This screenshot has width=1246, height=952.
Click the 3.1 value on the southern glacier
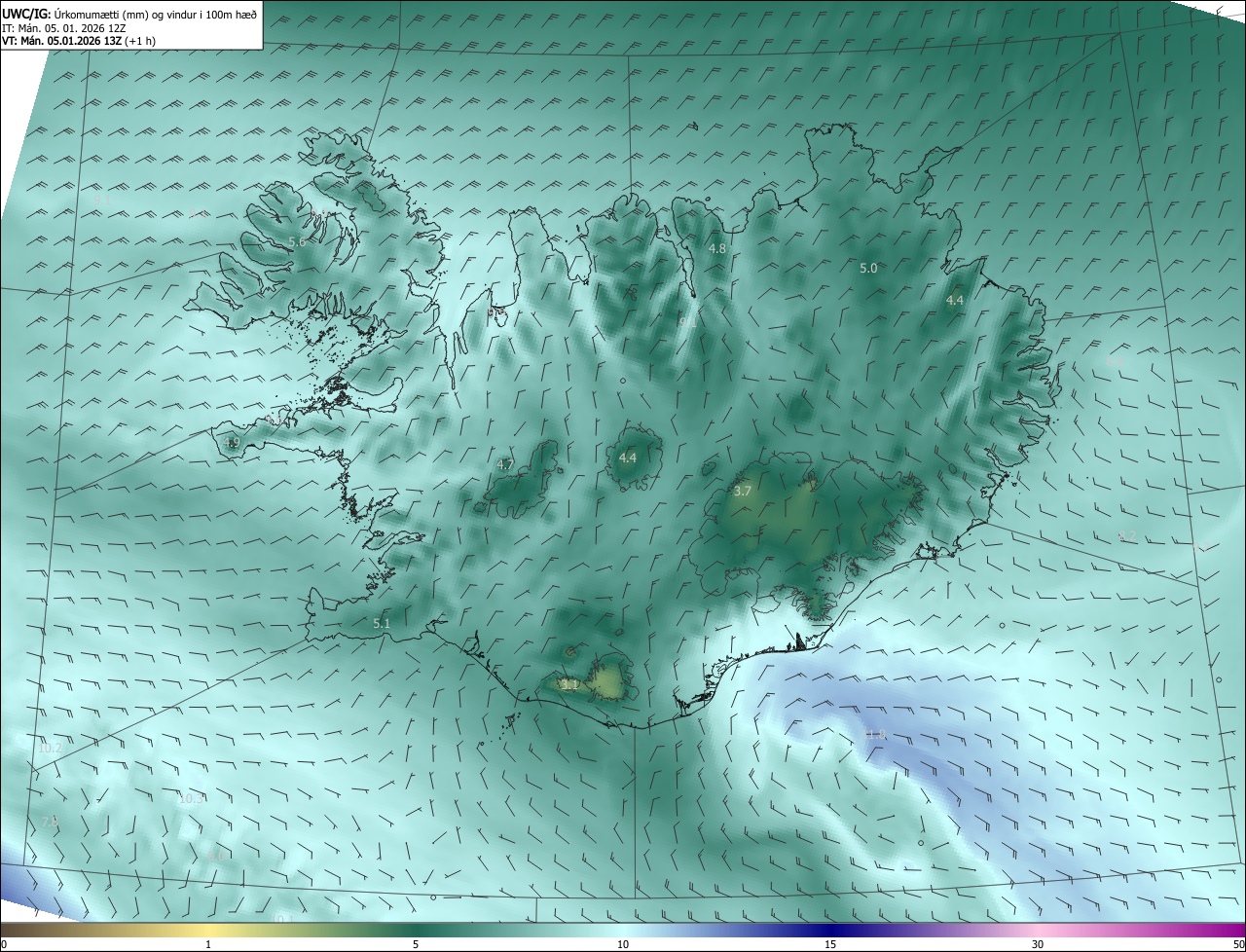coord(570,684)
